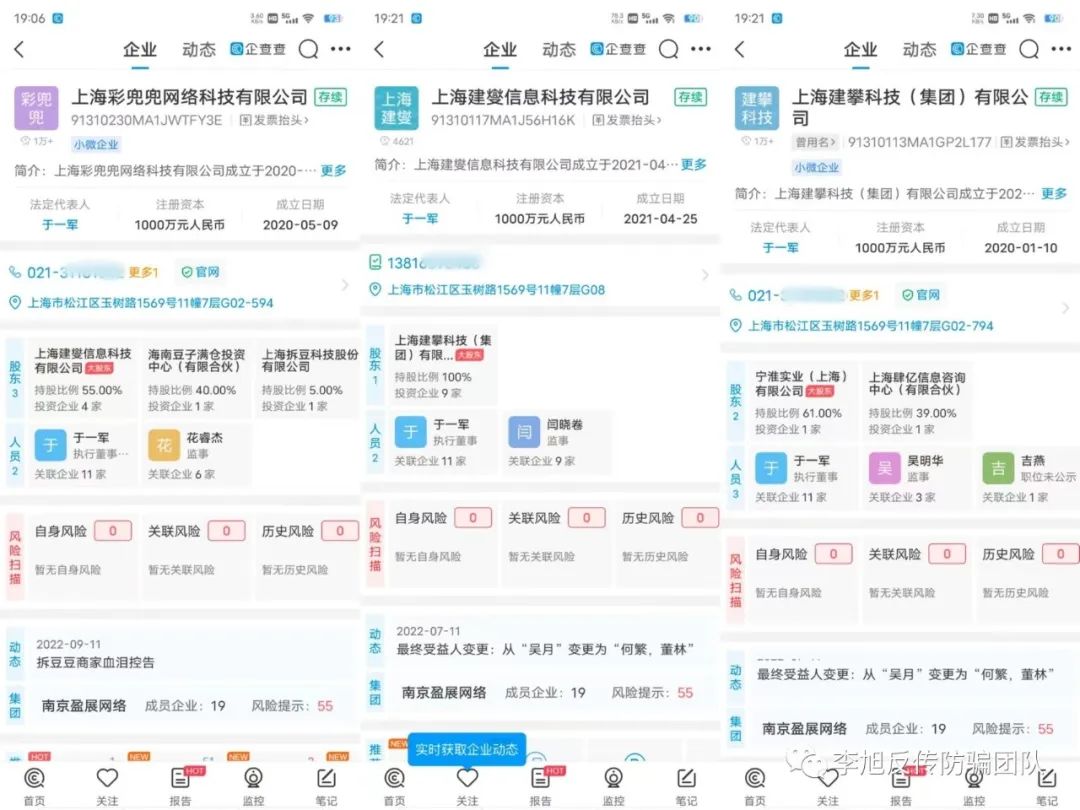Open 发票抬头 for 上海建攀科技

(1035, 143)
